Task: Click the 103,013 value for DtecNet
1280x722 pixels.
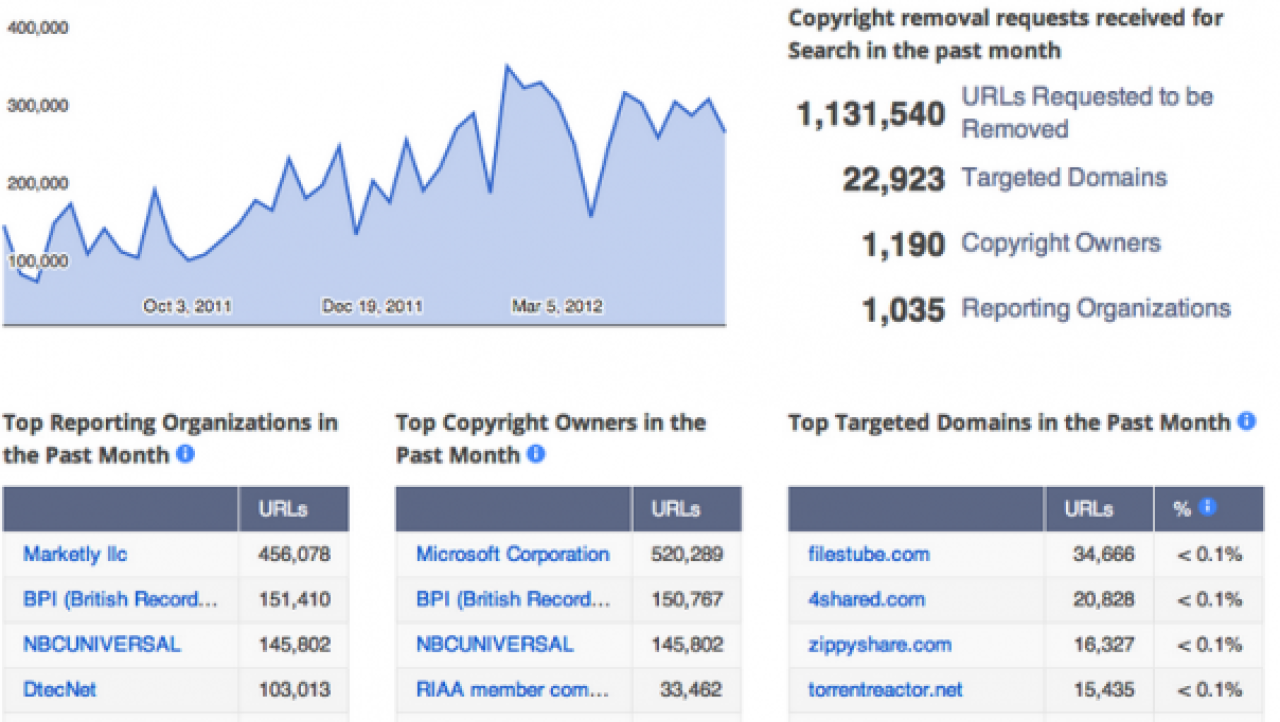Action: tap(295, 690)
